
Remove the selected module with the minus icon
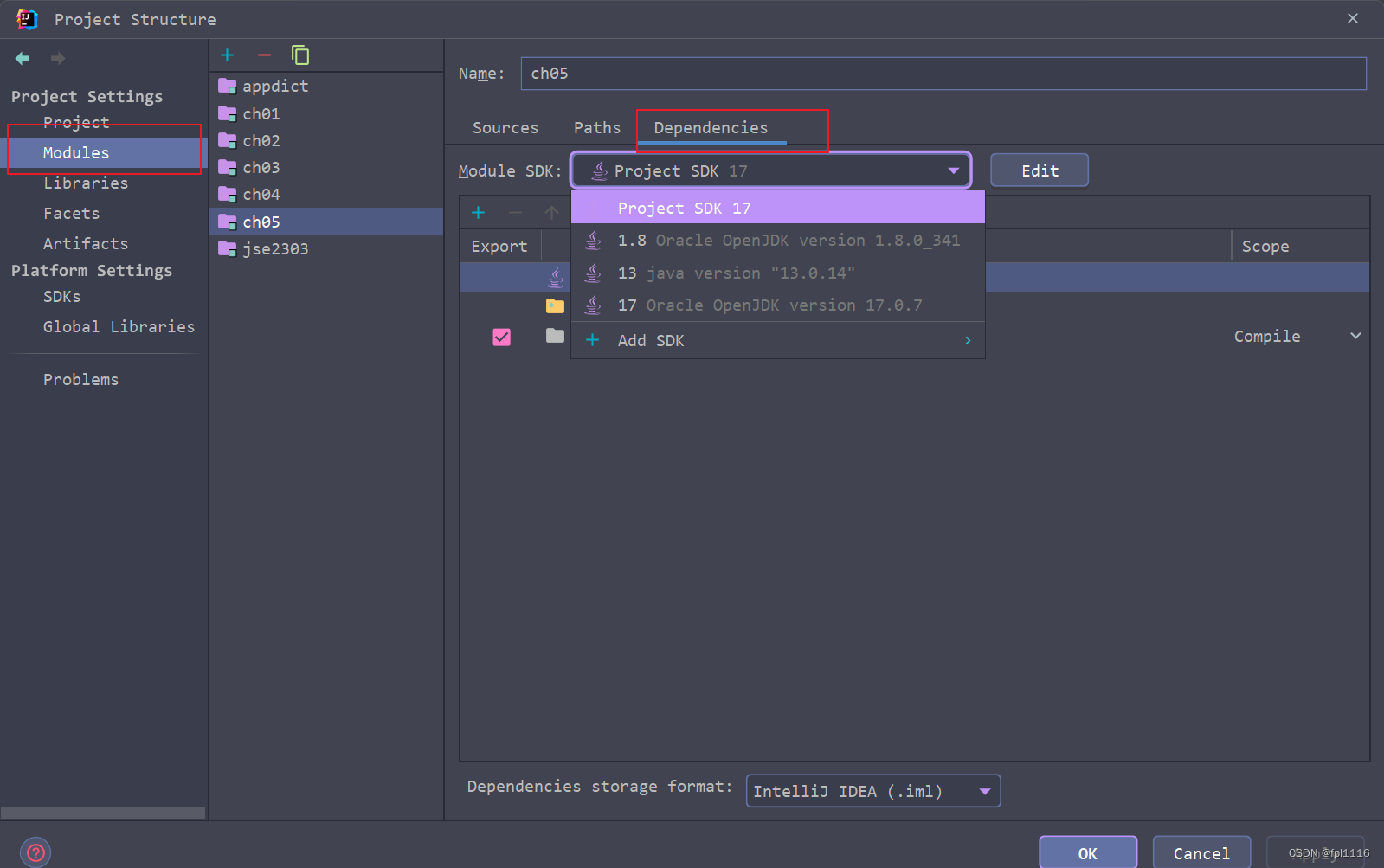(264, 55)
